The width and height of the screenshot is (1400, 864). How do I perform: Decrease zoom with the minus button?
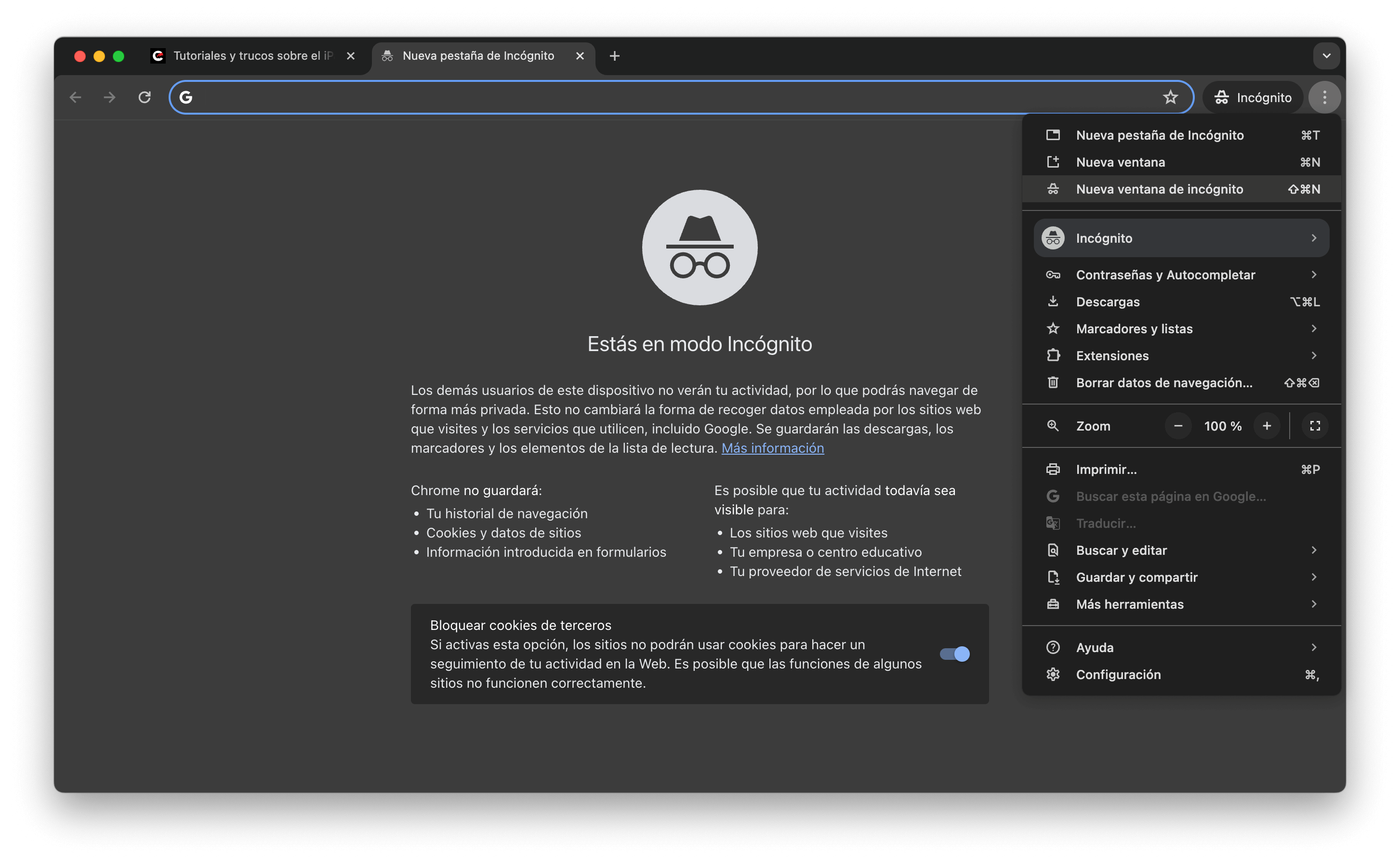tap(1178, 426)
